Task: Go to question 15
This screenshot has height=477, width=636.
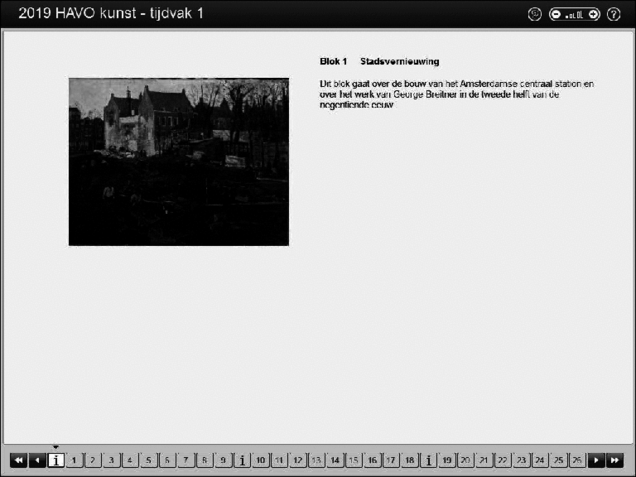Action: [354, 460]
